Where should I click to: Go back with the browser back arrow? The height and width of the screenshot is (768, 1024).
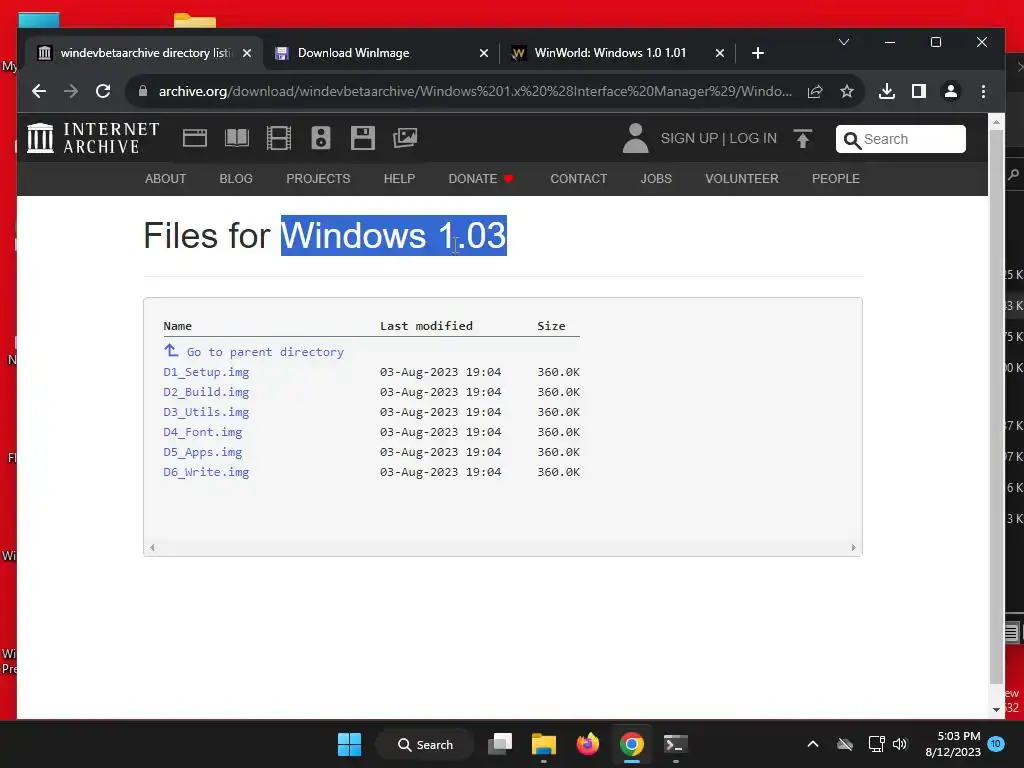pos(39,91)
